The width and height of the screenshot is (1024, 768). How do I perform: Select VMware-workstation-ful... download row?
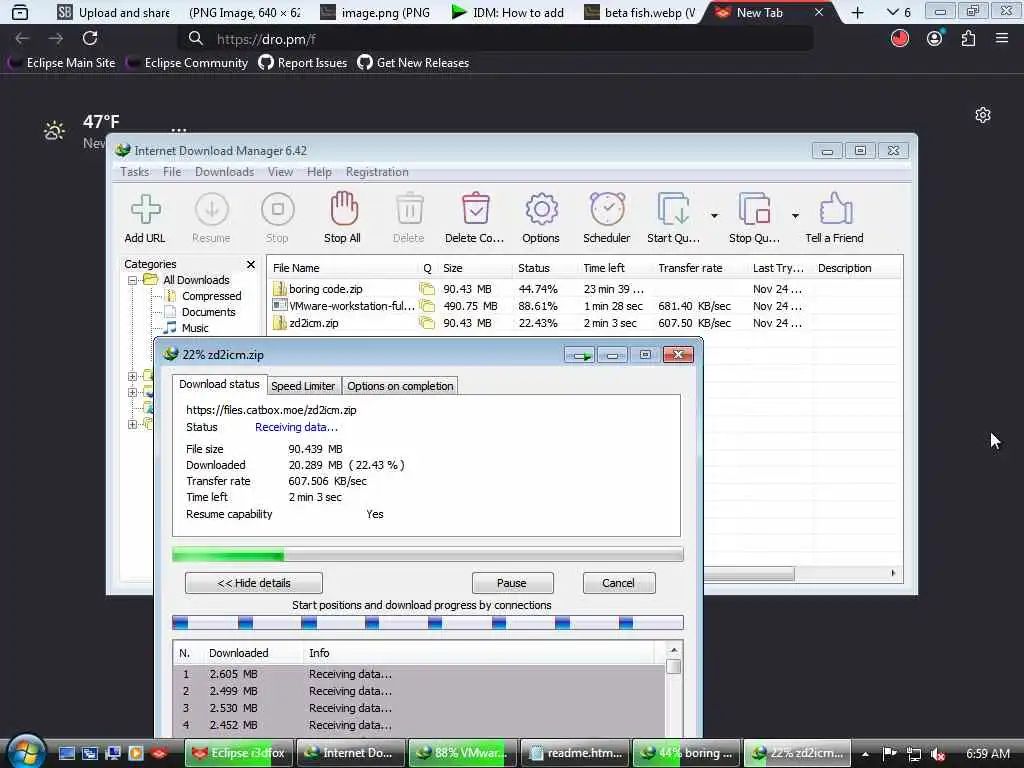coord(584,306)
